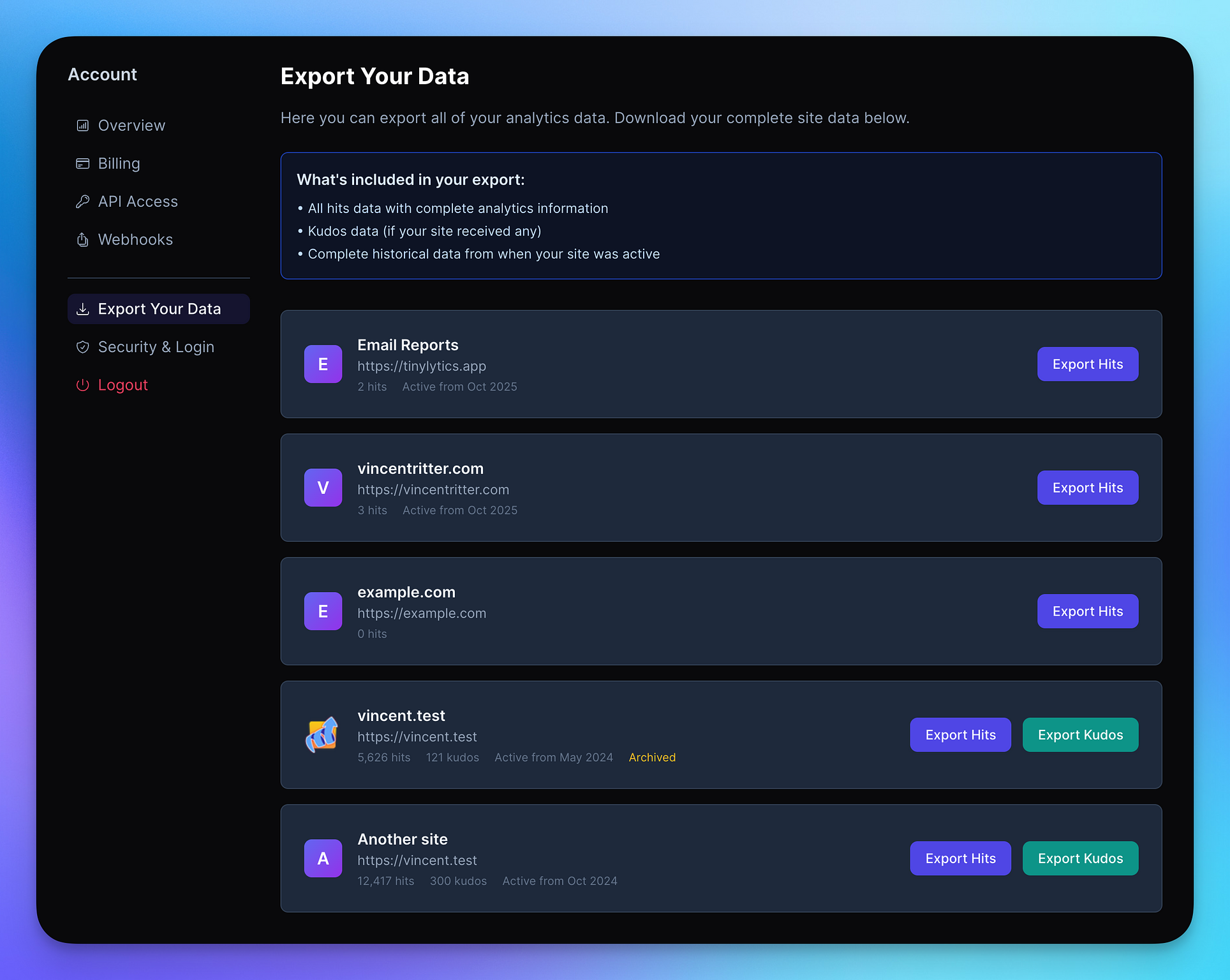
Task: Export Hits for example.com
Action: (x=1087, y=611)
